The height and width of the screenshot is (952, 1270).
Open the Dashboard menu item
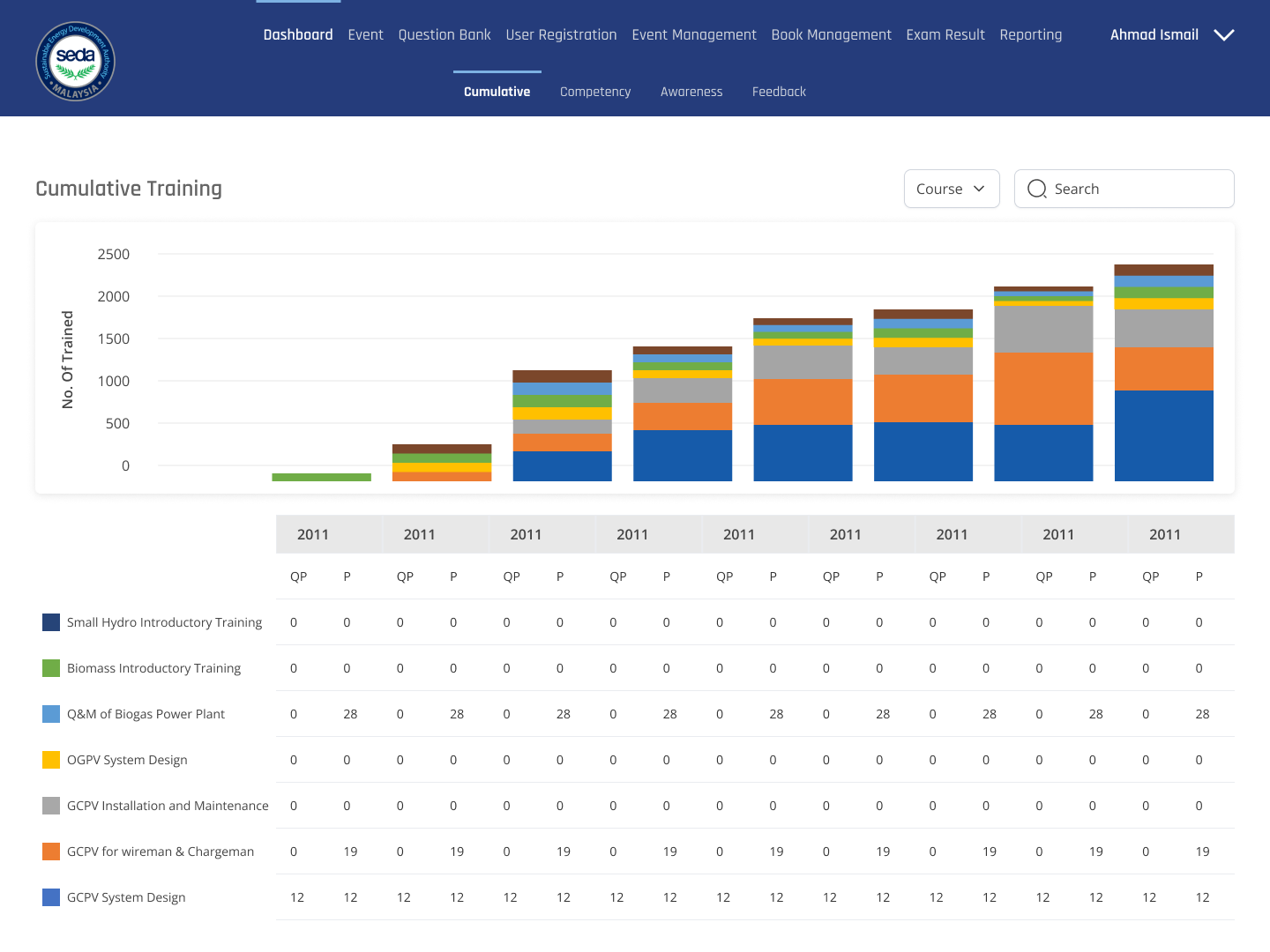pyautogui.click(x=298, y=34)
